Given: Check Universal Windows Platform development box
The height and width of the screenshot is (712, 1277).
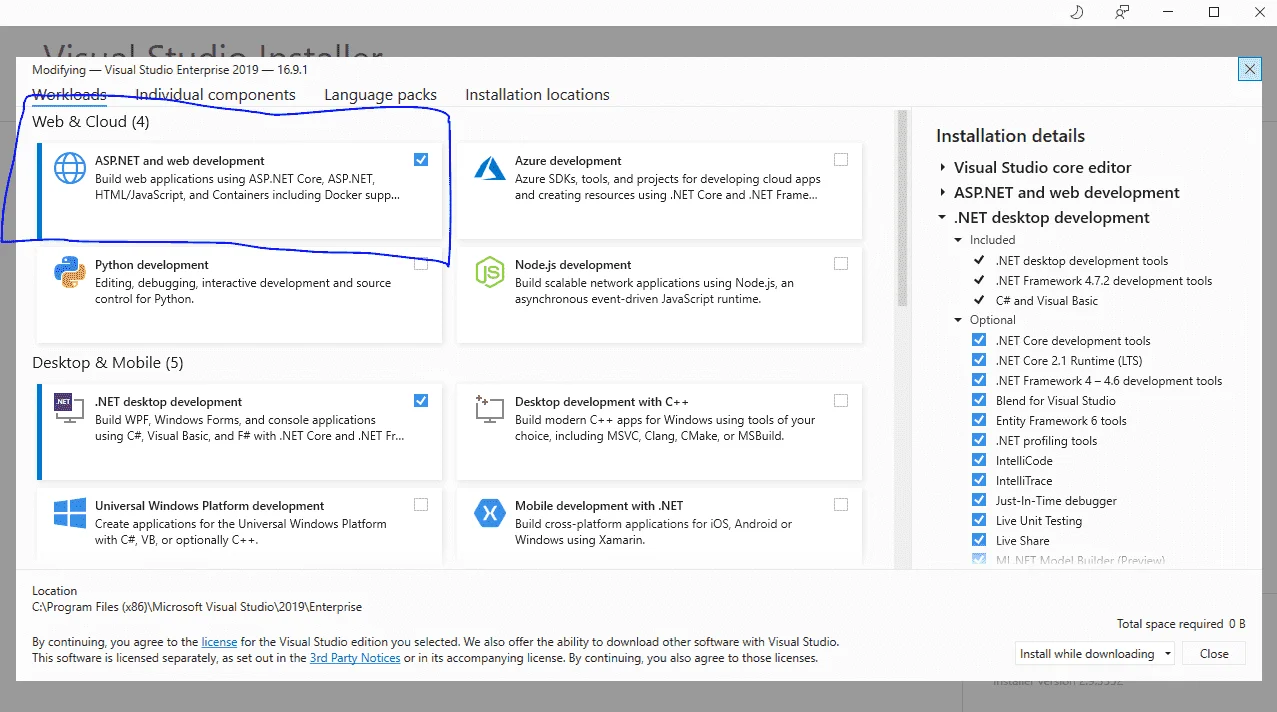Looking at the screenshot, I should [421, 504].
